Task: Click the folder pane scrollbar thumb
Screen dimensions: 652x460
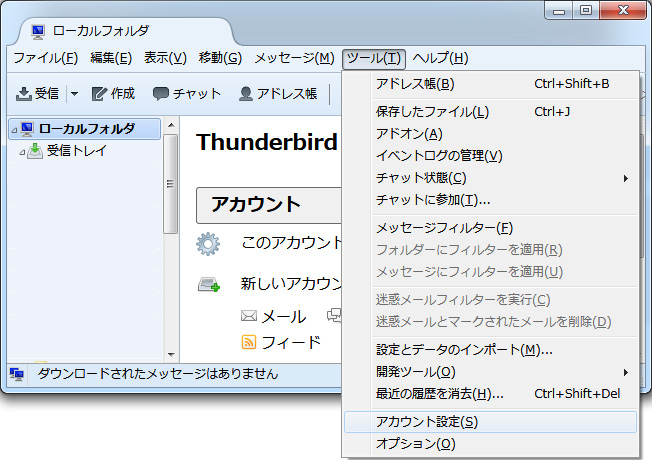Action: point(170,183)
